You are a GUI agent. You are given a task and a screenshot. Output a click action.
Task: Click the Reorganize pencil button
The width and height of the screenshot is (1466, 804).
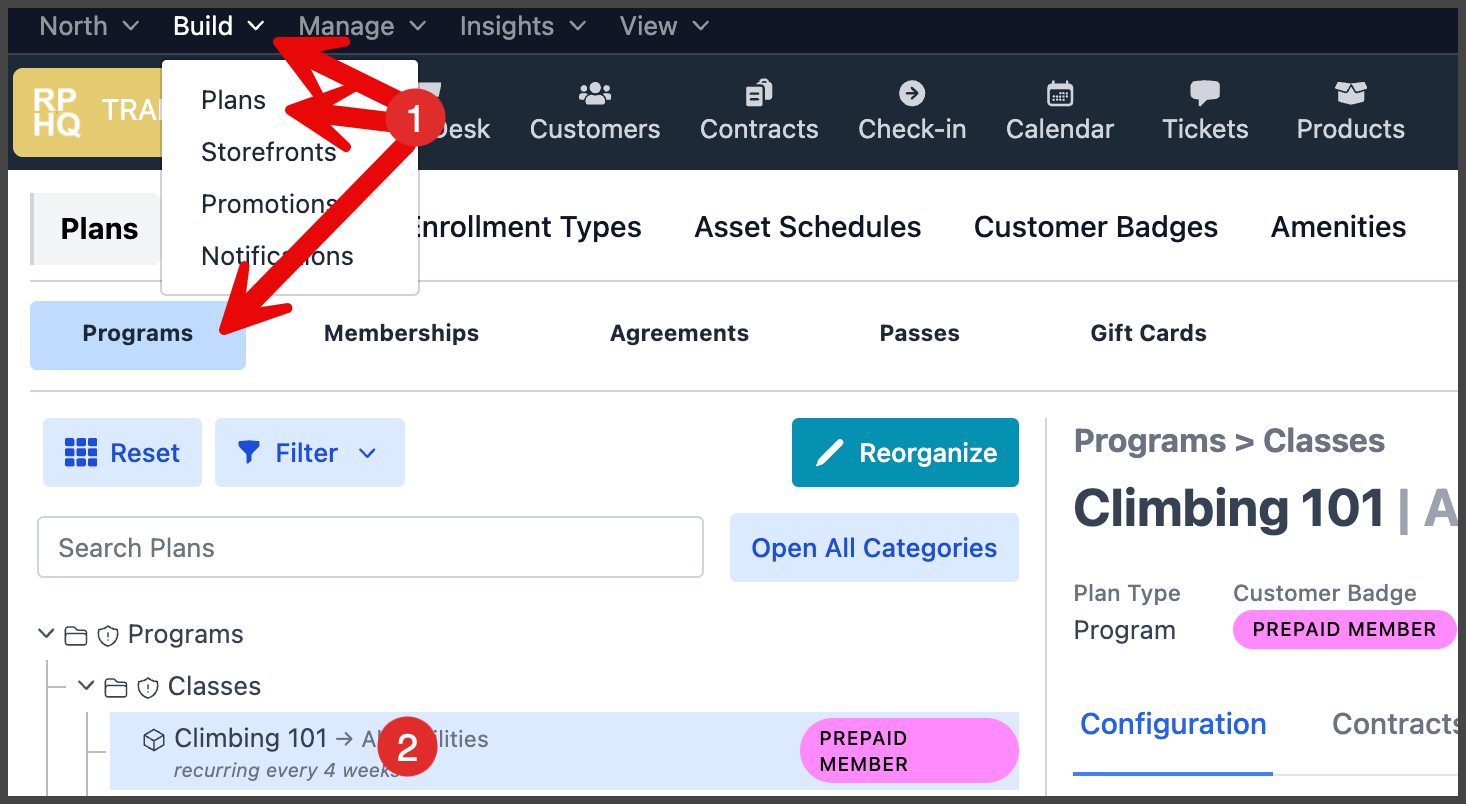click(905, 453)
